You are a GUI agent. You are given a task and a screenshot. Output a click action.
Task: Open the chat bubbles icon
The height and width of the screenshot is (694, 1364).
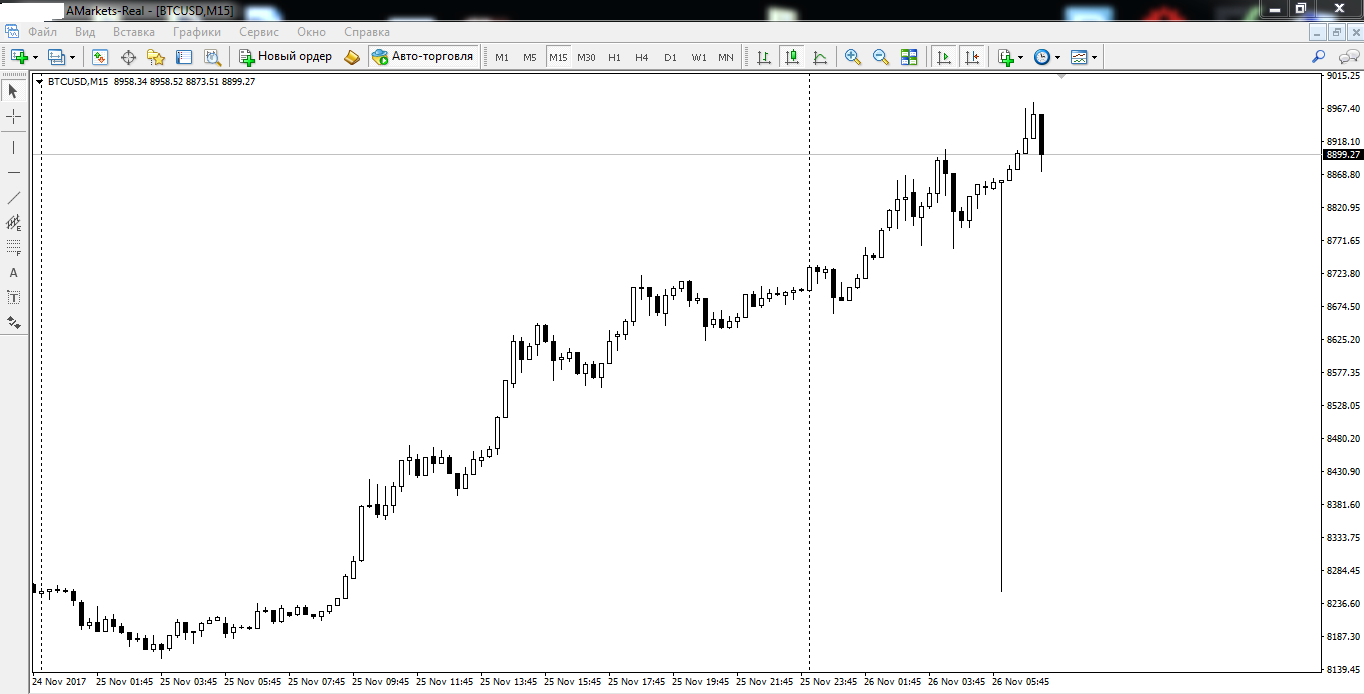click(1347, 57)
